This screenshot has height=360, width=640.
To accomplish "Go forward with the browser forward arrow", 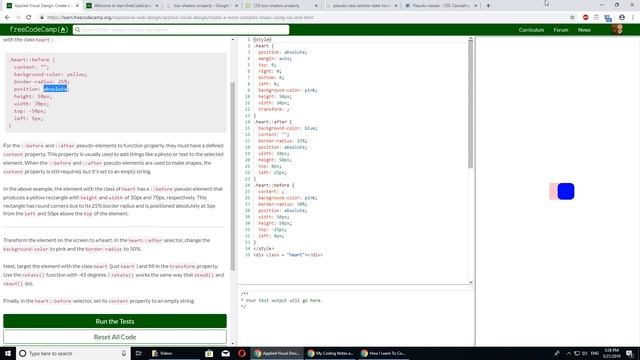I will pos(18,18).
